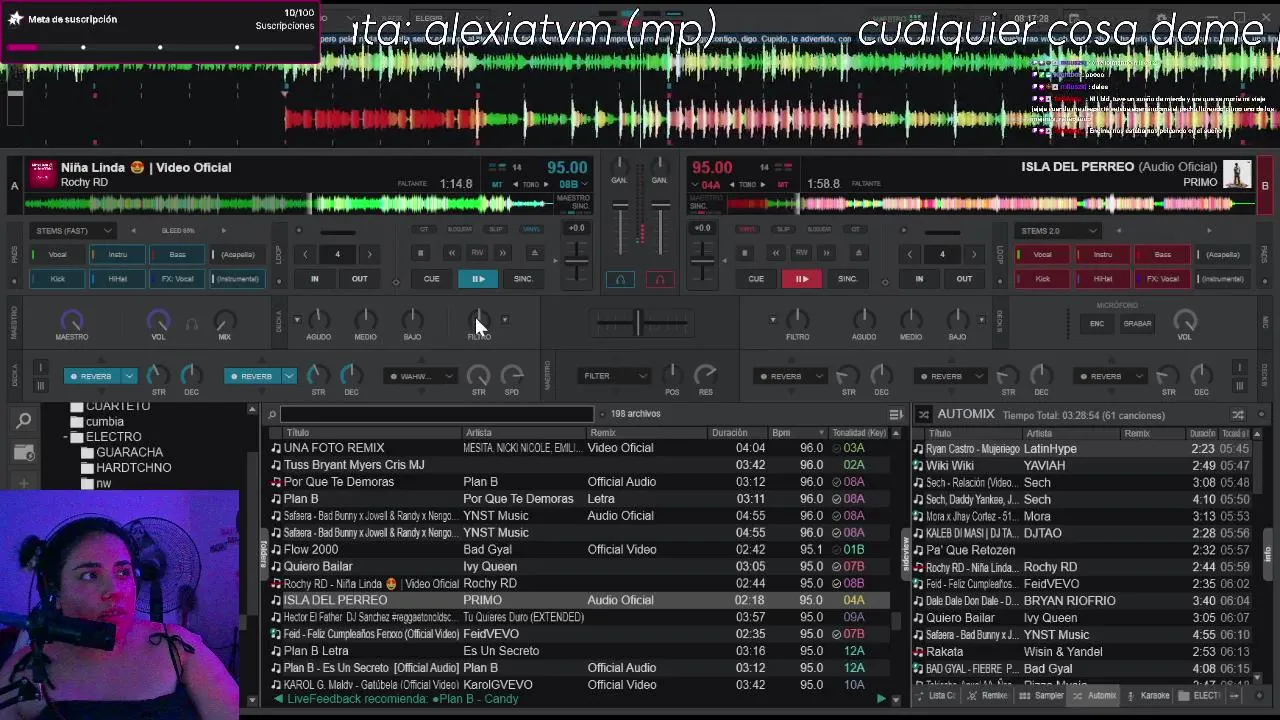Click the file search input field
1280x720 pixels.
click(x=437, y=414)
